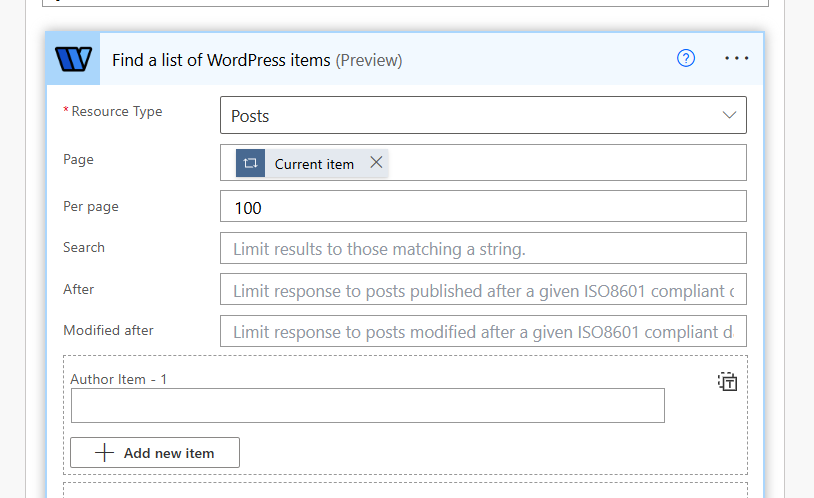Focus the Search input field

[x=483, y=248]
